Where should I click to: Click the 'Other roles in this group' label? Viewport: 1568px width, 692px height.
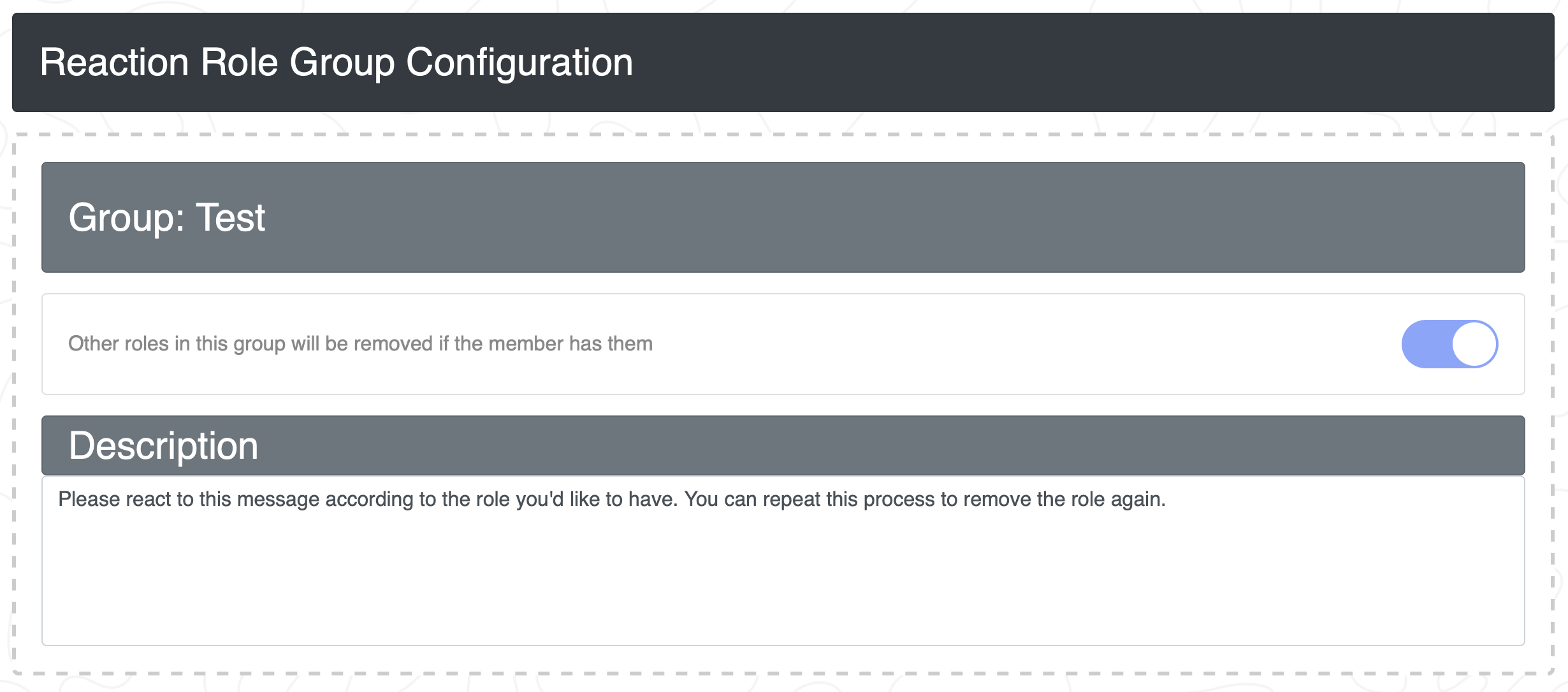point(360,343)
